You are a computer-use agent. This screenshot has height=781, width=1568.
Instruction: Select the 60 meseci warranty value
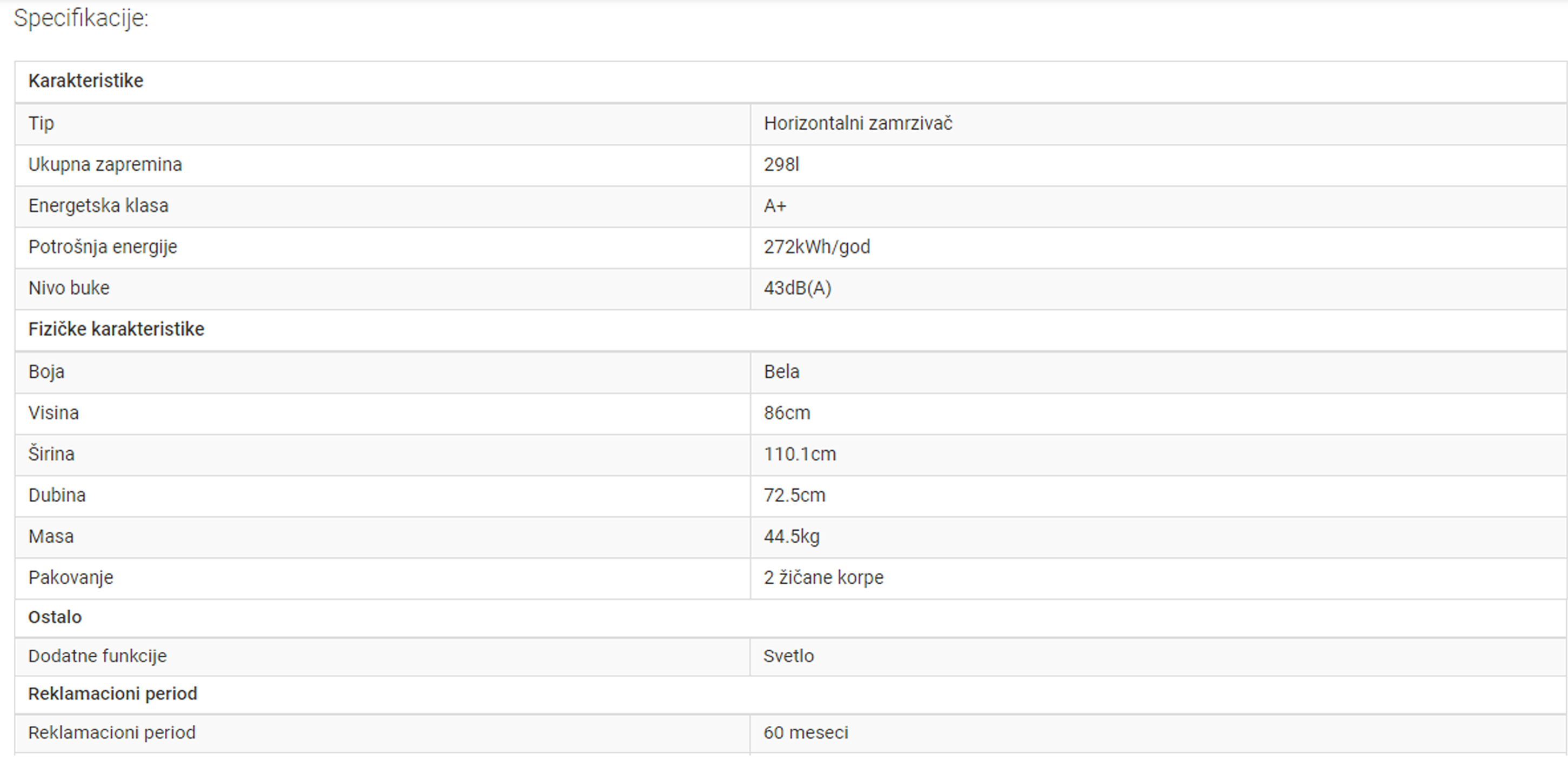pos(806,733)
